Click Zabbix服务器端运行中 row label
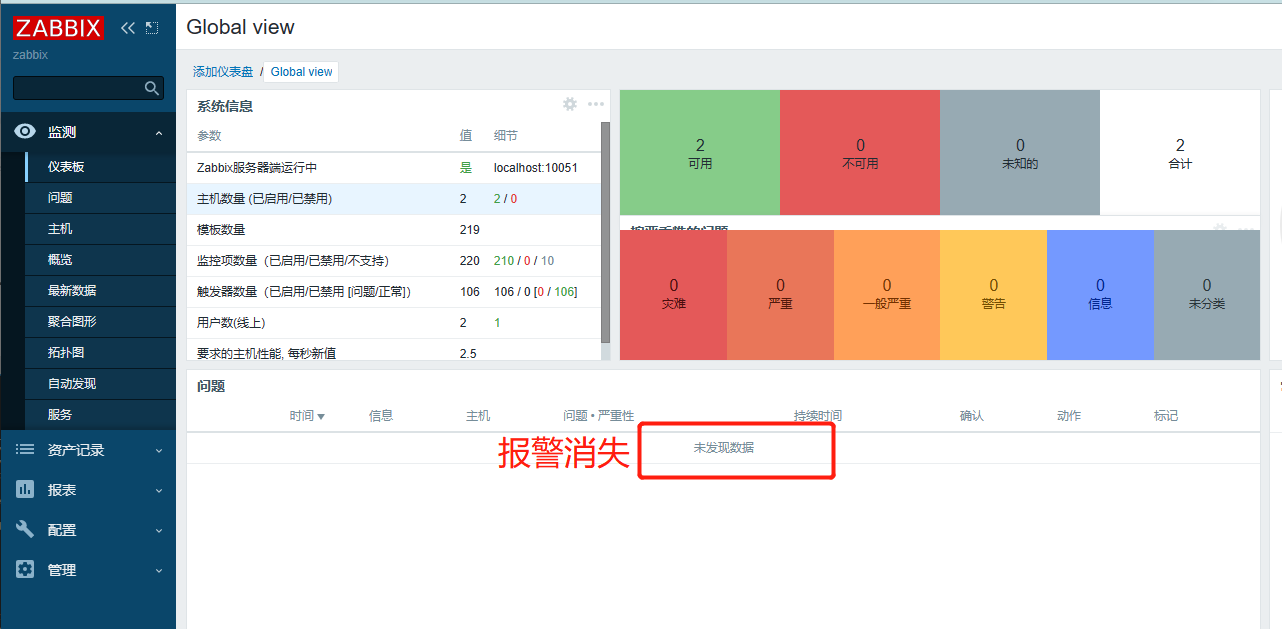The width and height of the screenshot is (1282, 629). [x=257, y=168]
